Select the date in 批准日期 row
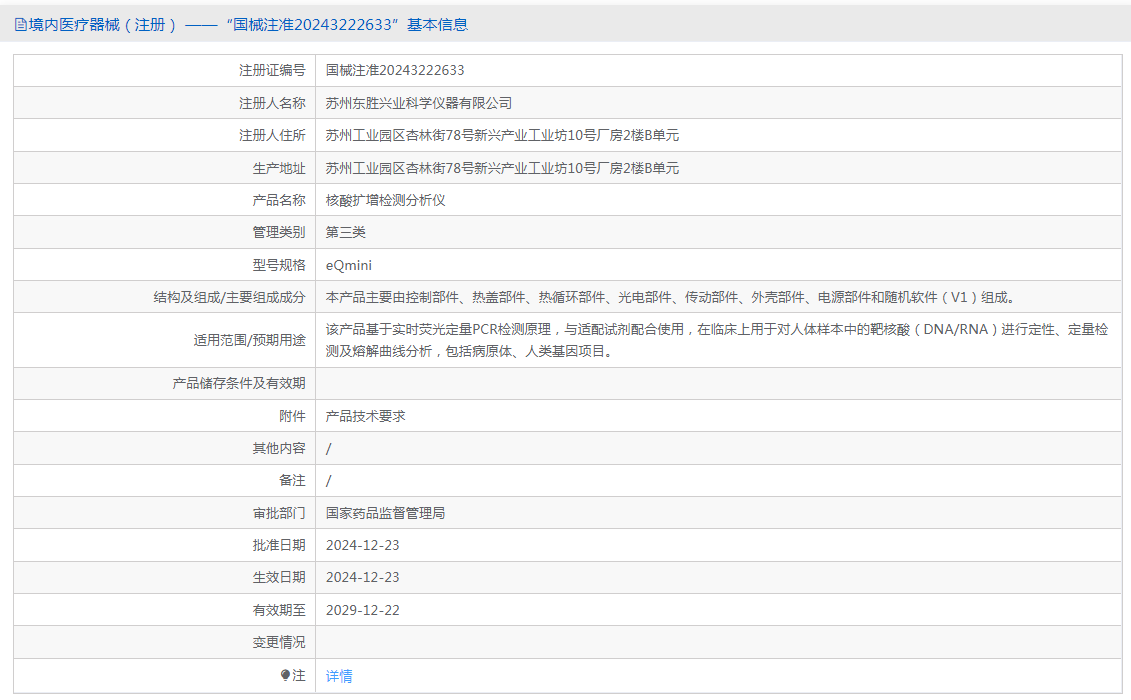 [x=362, y=545]
